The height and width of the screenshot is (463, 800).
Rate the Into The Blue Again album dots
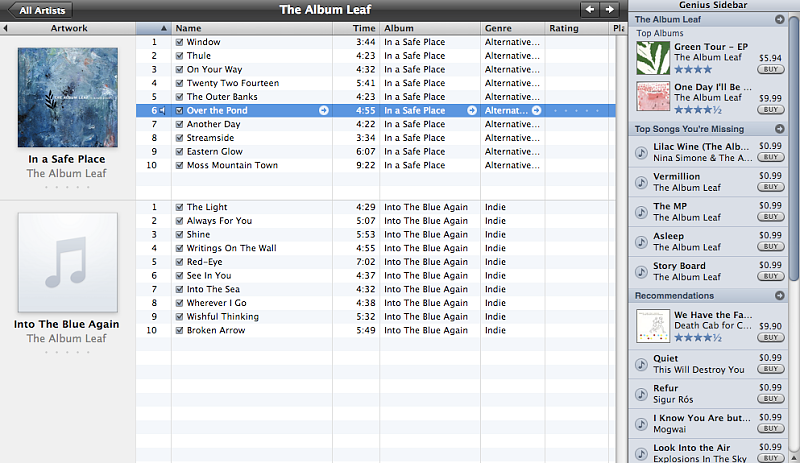click(67, 352)
